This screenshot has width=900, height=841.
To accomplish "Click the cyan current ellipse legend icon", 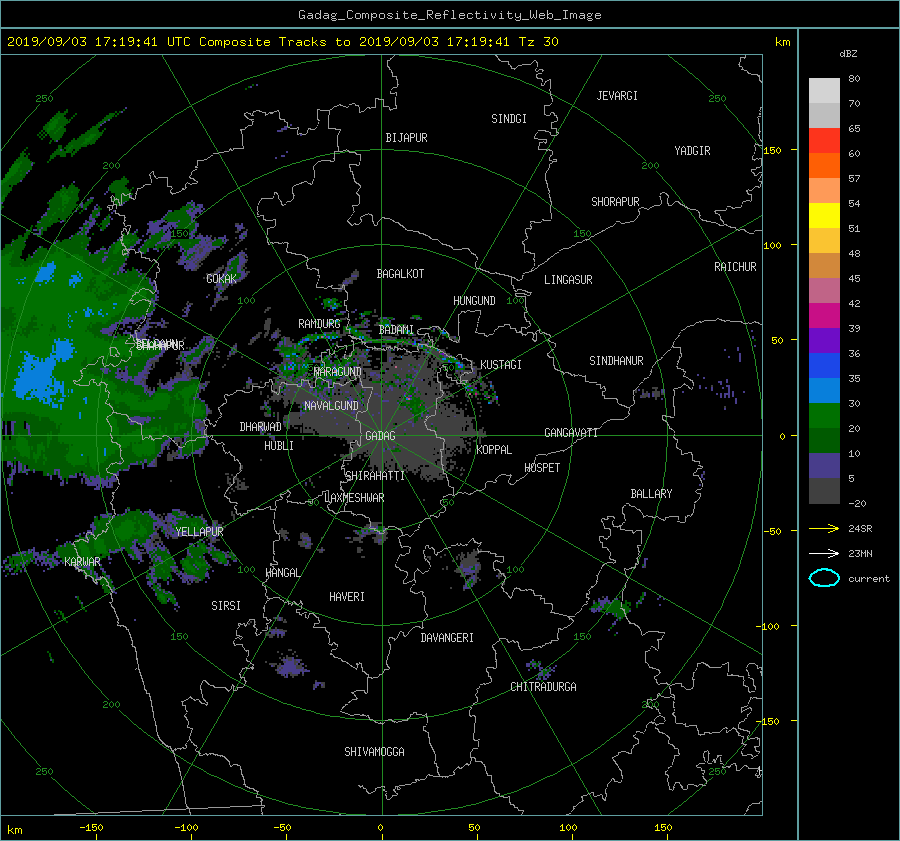I will [x=824, y=578].
